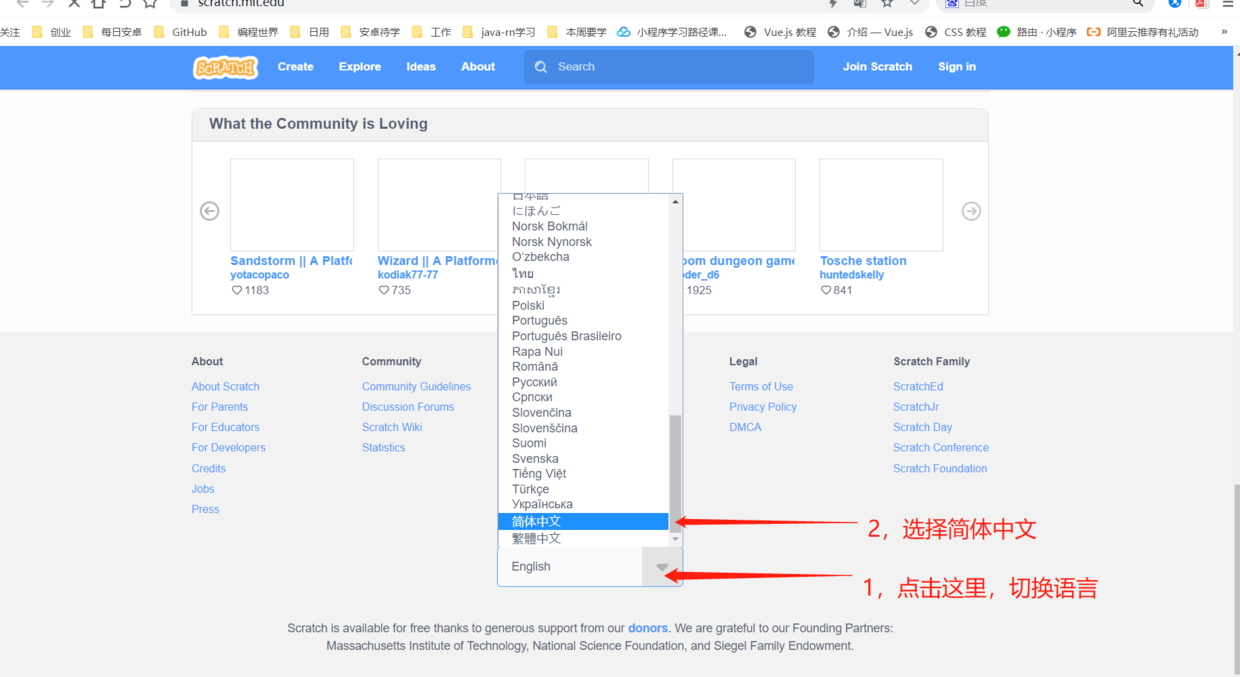
Task: Open the Wizard || A Platformer project thumbnail
Action: point(439,205)
